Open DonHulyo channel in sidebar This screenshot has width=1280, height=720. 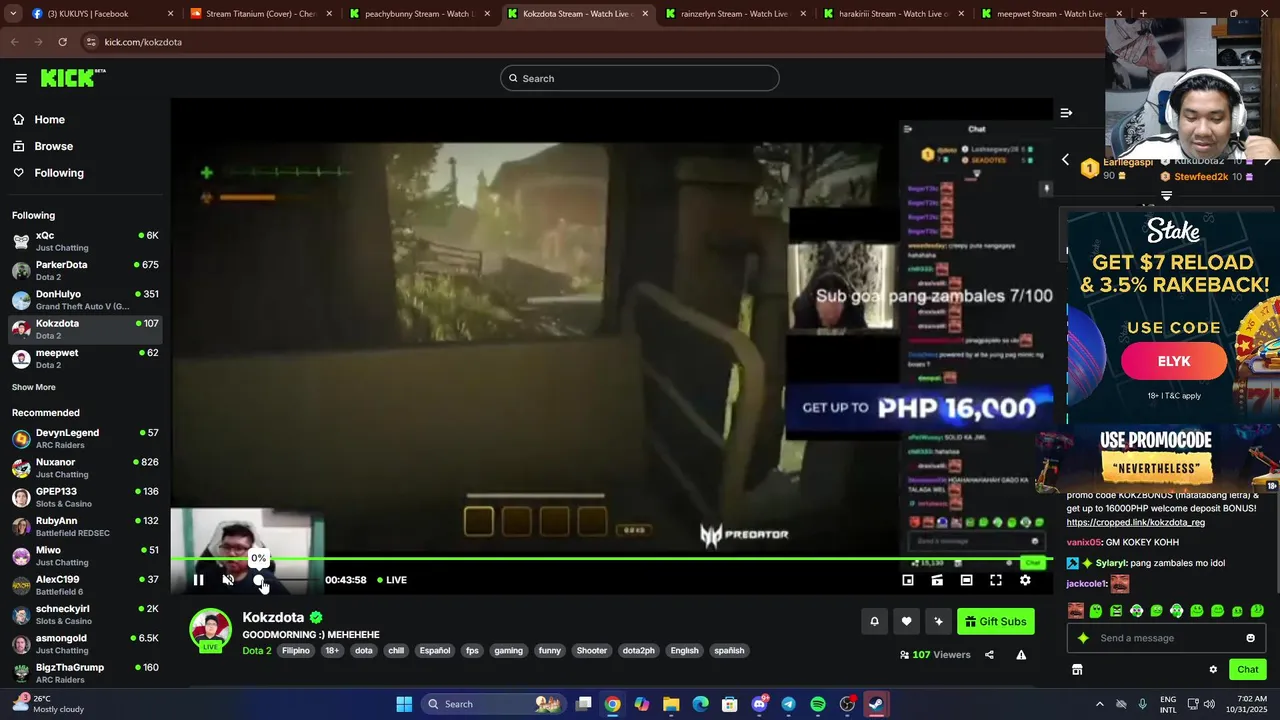85,300
